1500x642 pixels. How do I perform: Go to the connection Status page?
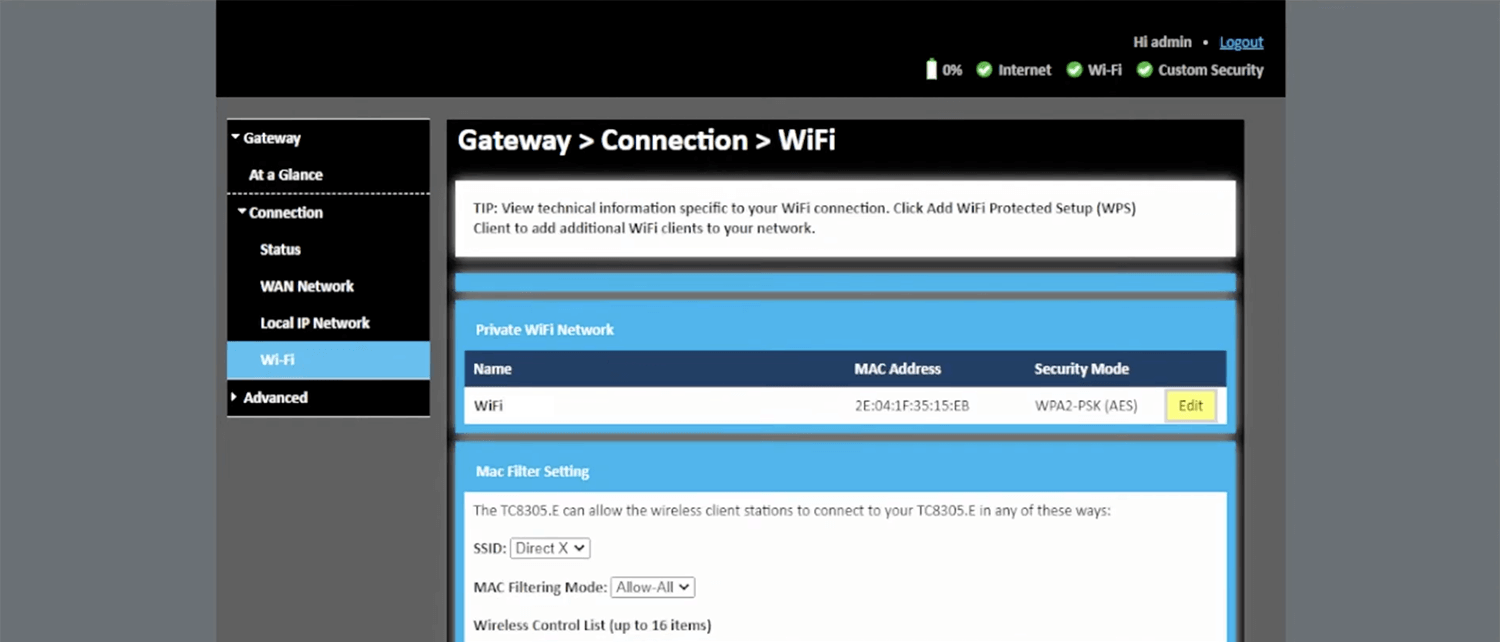tap(280, 249)
